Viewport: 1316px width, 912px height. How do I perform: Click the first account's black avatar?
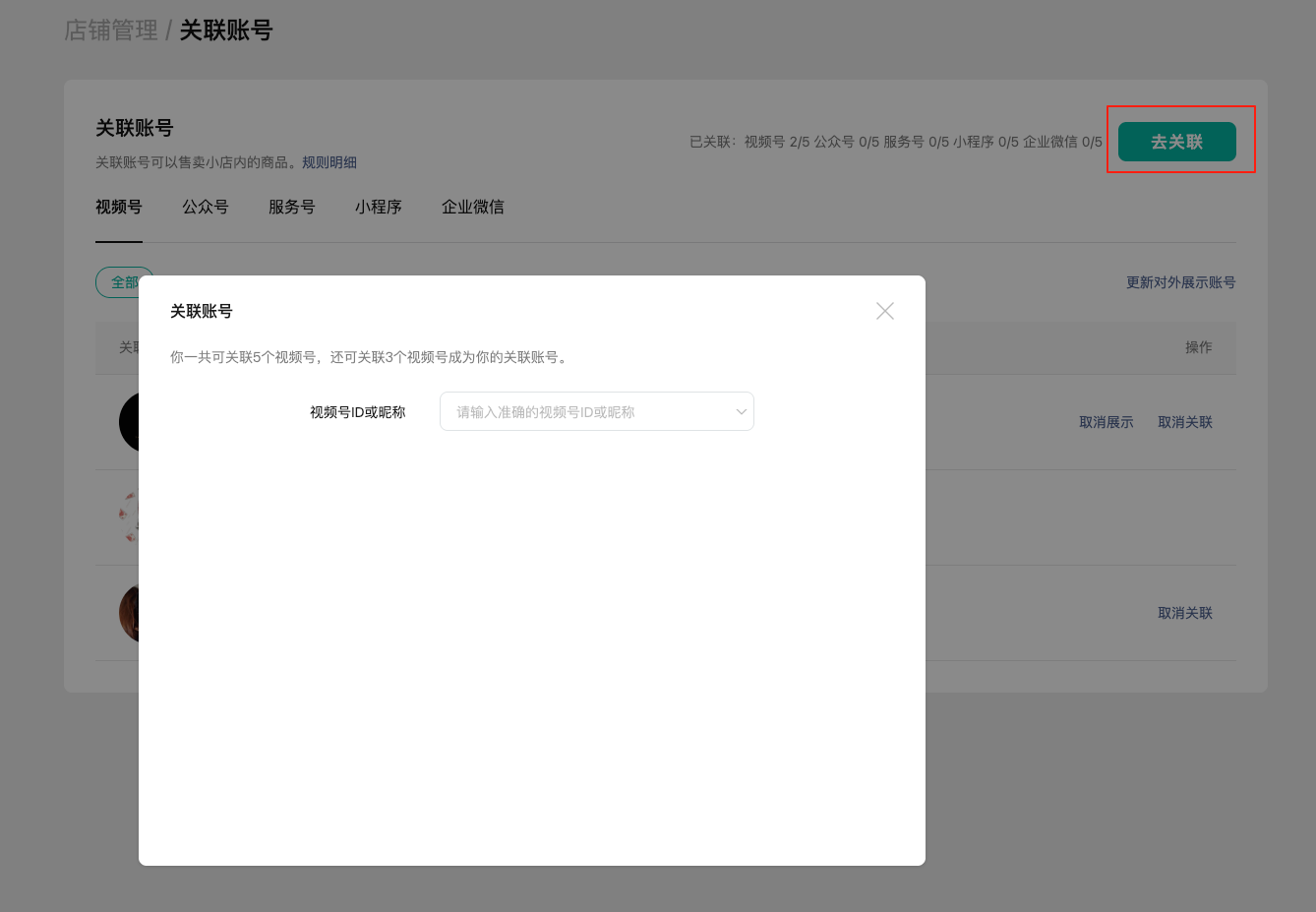[x=129, y=422]
